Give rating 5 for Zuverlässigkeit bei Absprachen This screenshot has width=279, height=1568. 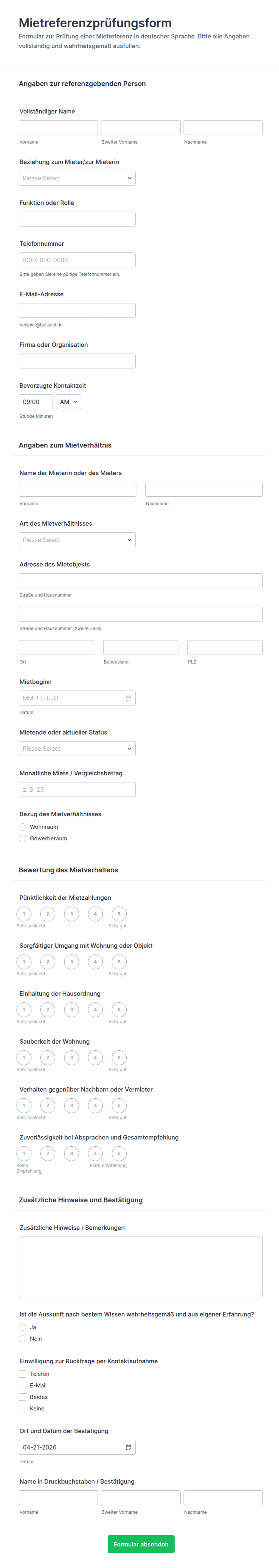[x=119, y=1154]
